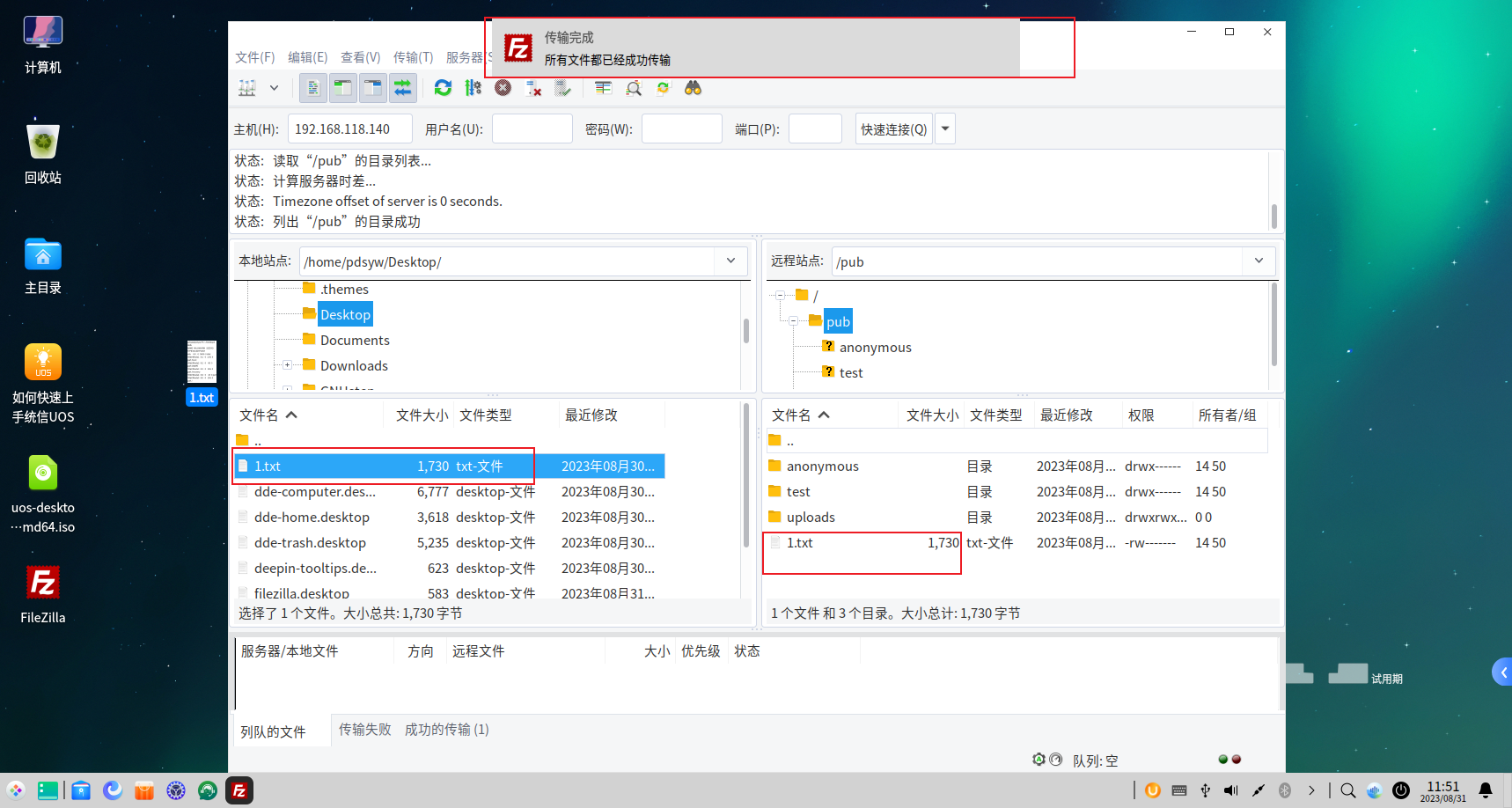Toggle the message log display
This screenshot has width=1512, height=808.
pyautogui.click(x=312, y=88)
